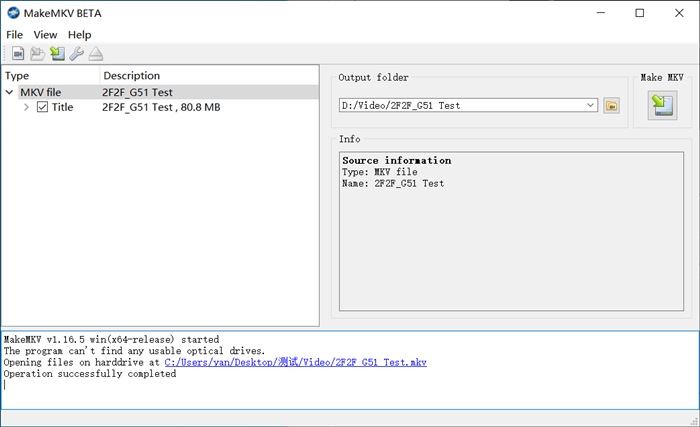Open the File menu
700x427 pixels.
tap(14, 35)
